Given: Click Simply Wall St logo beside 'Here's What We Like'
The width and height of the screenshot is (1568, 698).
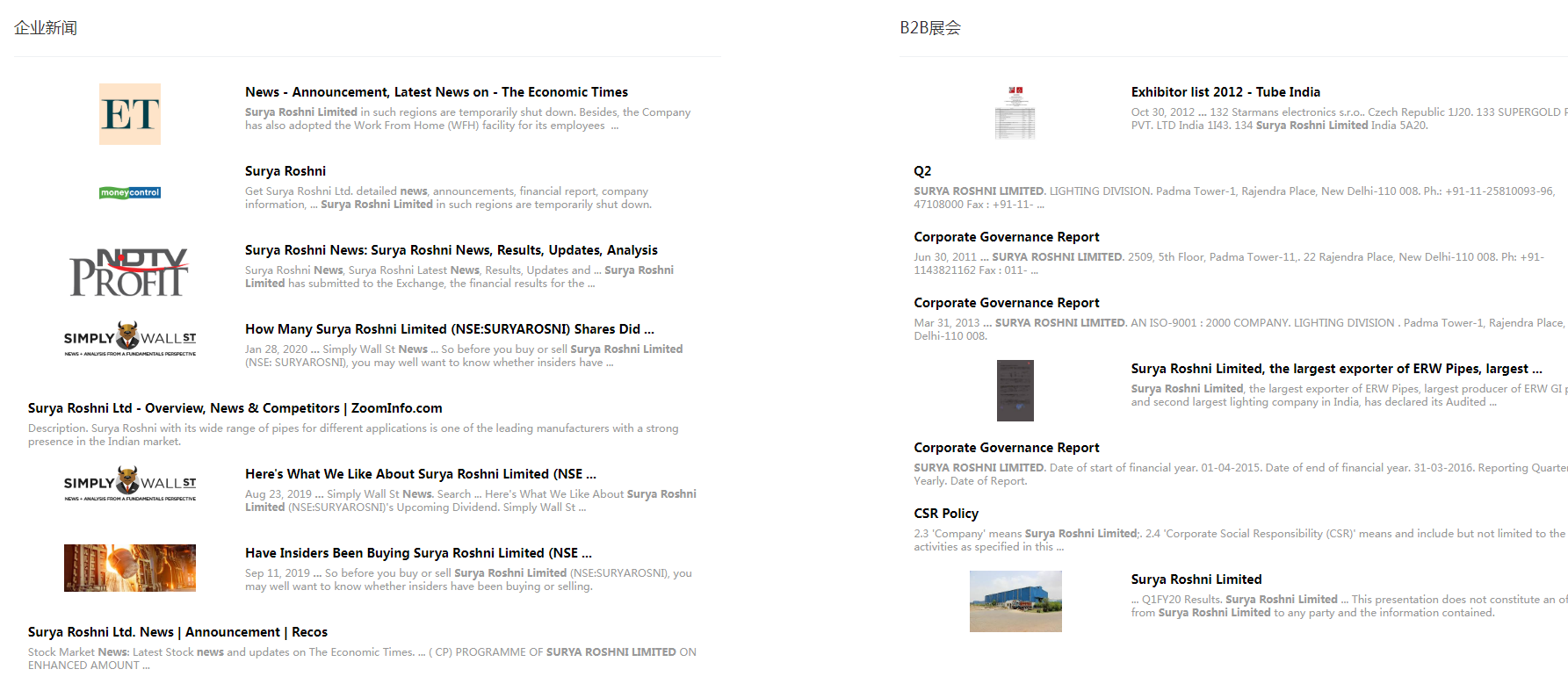Looking at the screenshot, I should pos(130,484).
